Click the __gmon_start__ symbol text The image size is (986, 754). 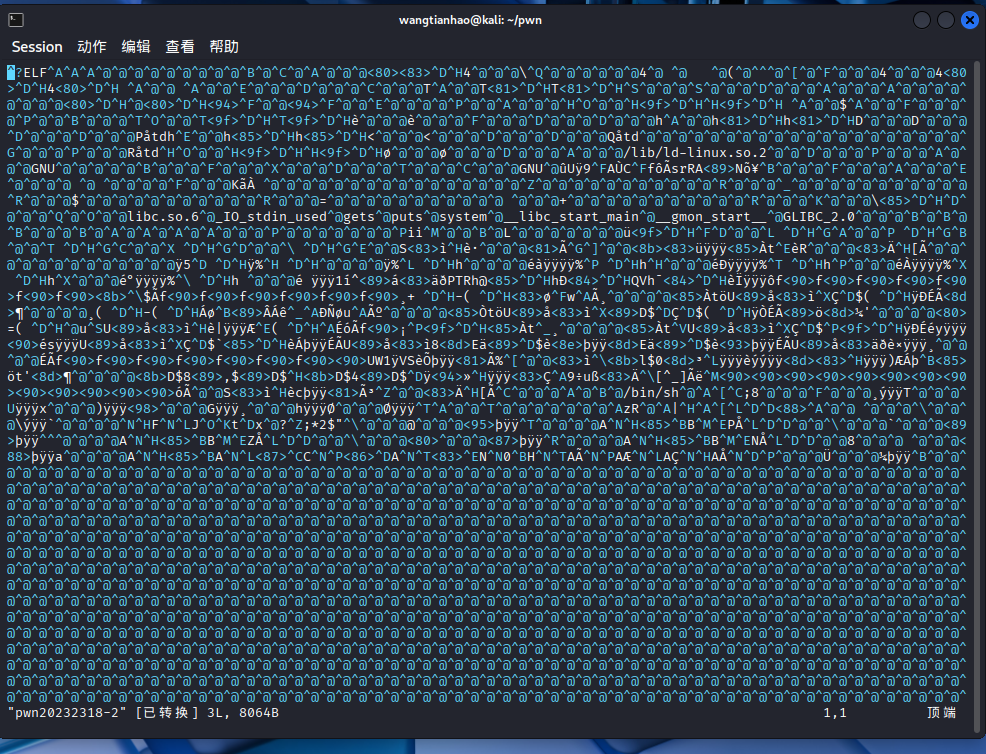[x=711, y=217]
